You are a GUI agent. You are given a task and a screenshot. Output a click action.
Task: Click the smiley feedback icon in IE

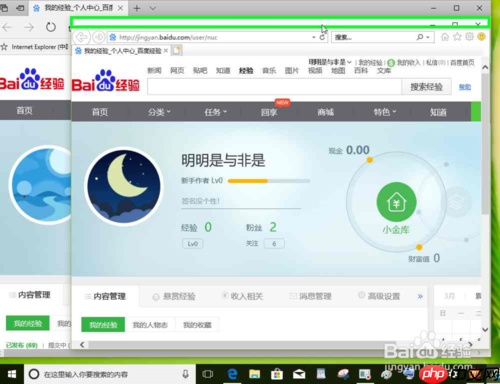pos(481,36)
